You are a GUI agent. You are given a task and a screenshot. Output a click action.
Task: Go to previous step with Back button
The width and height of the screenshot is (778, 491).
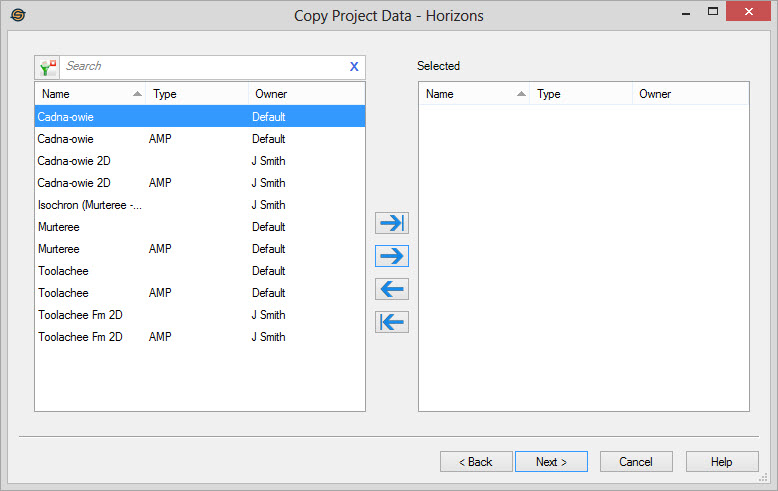(476, 462)
